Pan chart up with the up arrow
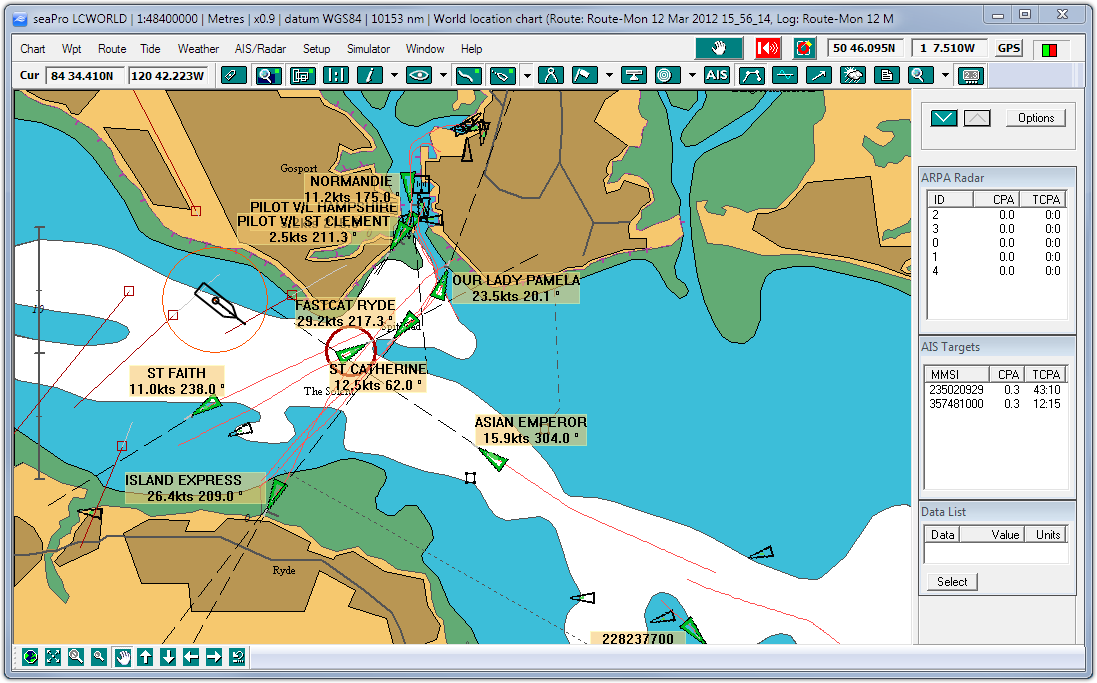The height and width of the screenshot is (683, 1097). point(146,656)
